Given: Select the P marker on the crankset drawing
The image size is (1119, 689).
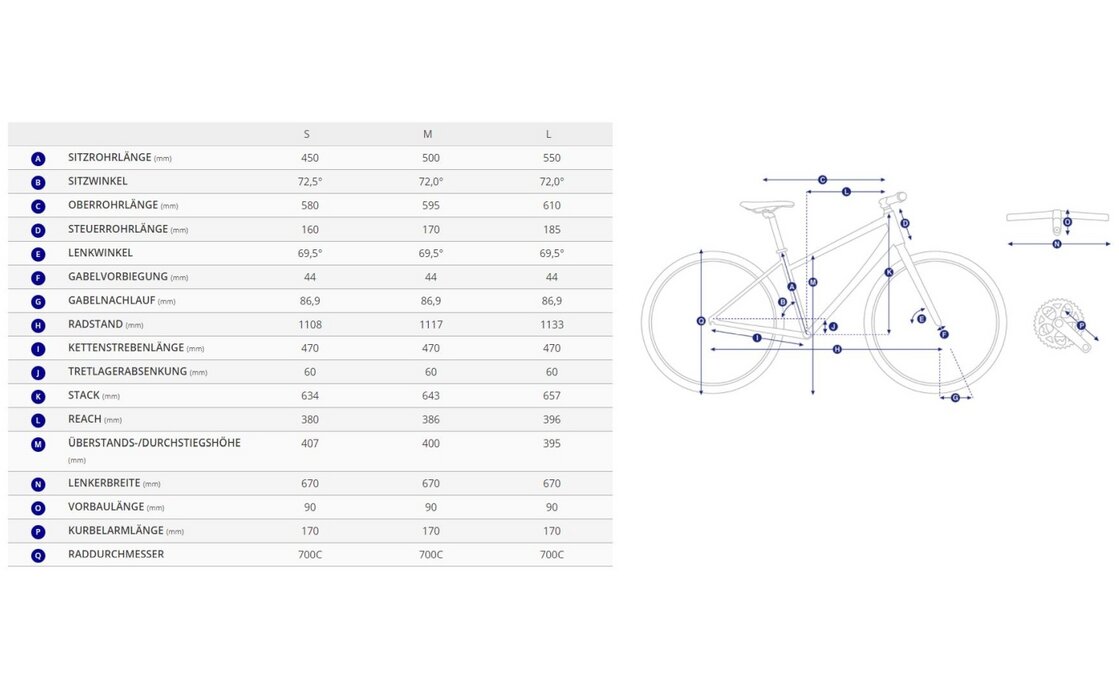Looking at the screenshot, I should (x=1081, y=325).
